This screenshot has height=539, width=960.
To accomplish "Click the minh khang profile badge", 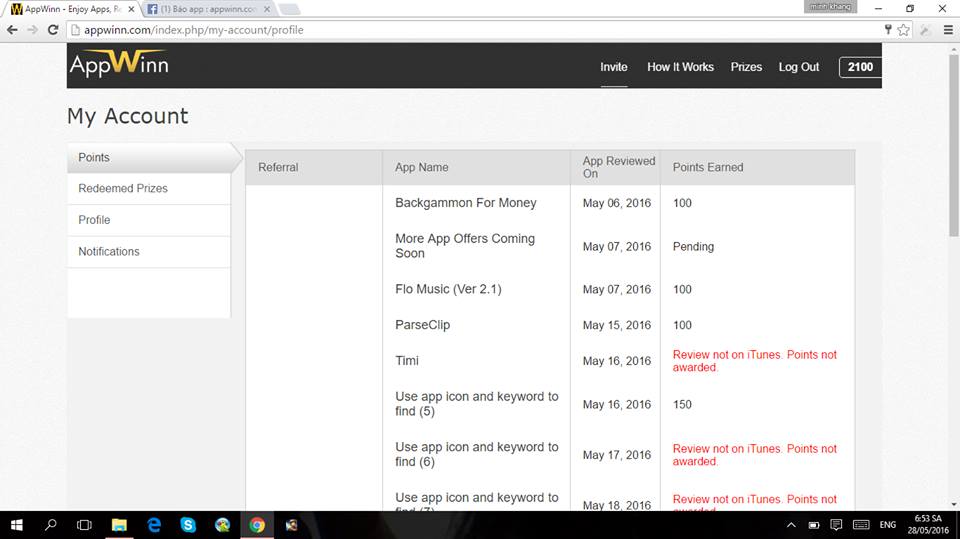I will [830, 7].
